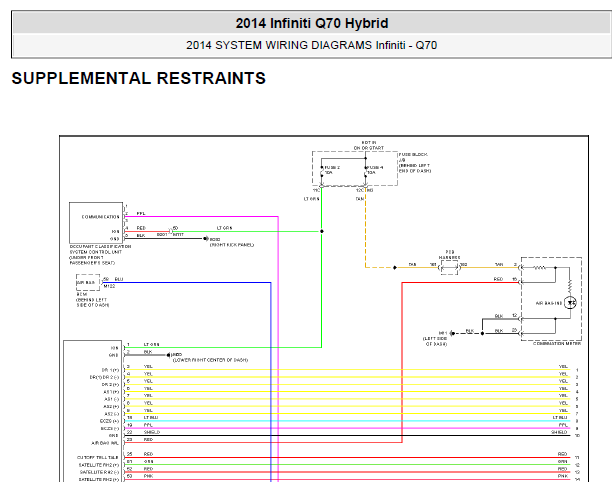Click the 'LOWER RIGHT CENTER OF DASH' ground label
The height and width of the screenshot is (482, 612).
coord(210,360)
